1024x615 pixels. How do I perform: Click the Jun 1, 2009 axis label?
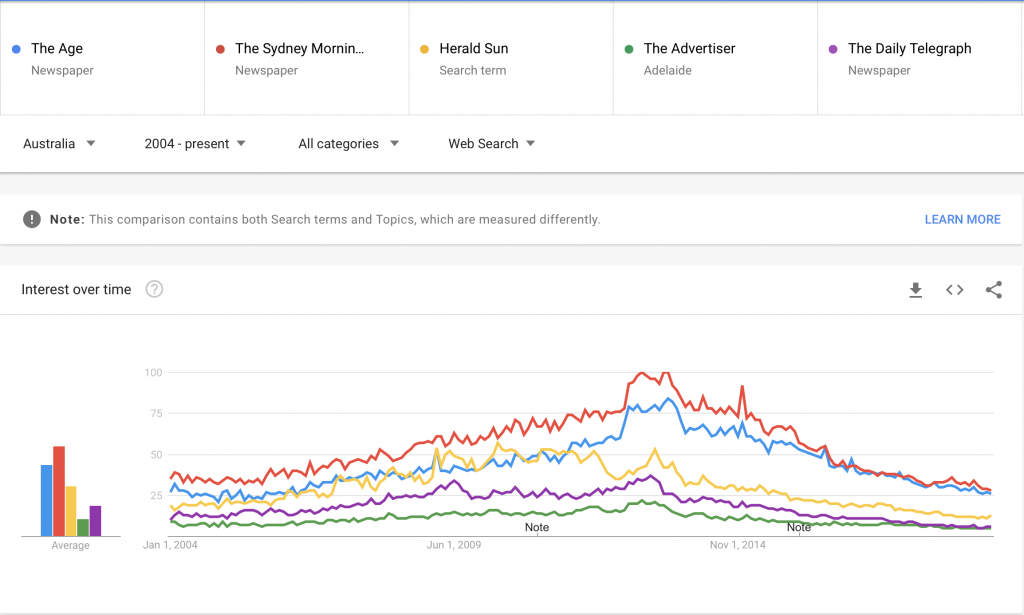coord(454,545)
